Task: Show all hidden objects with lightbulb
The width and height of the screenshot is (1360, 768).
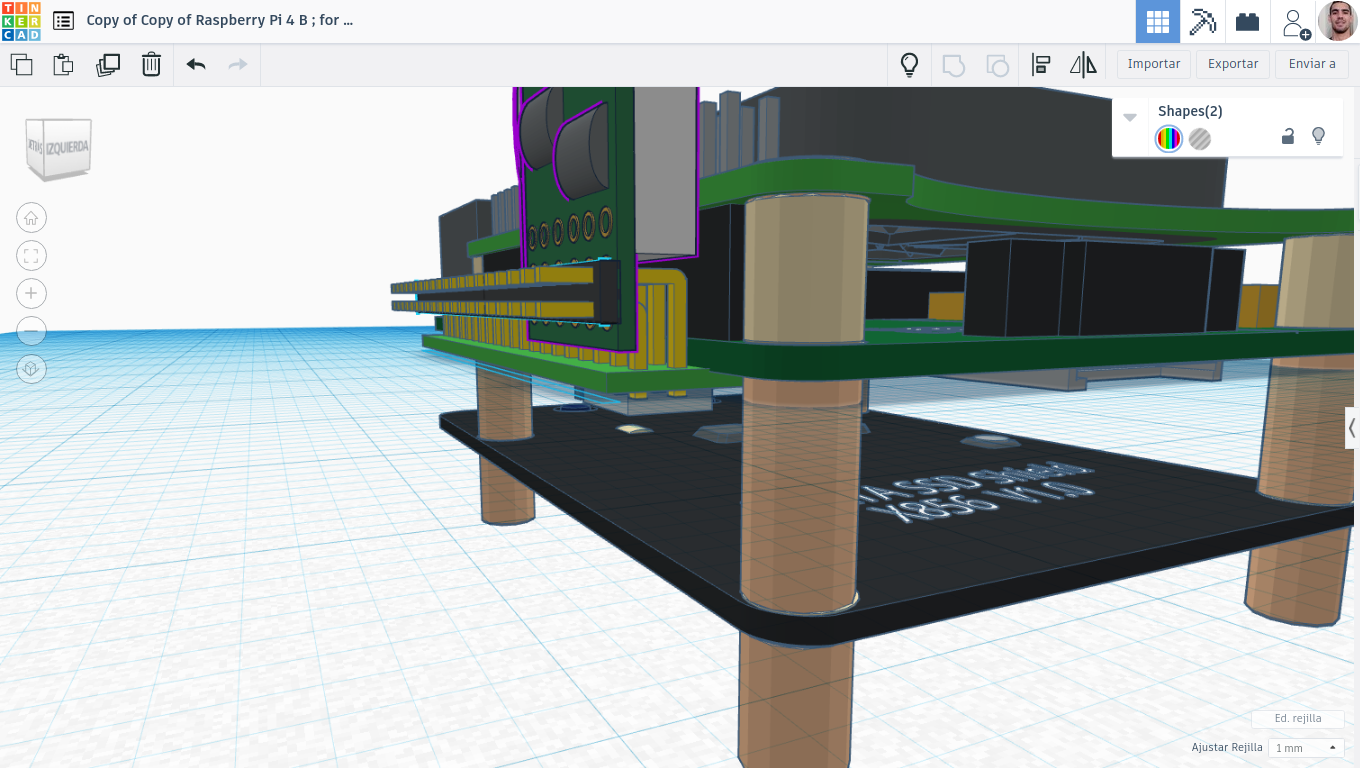Action: 909,65
